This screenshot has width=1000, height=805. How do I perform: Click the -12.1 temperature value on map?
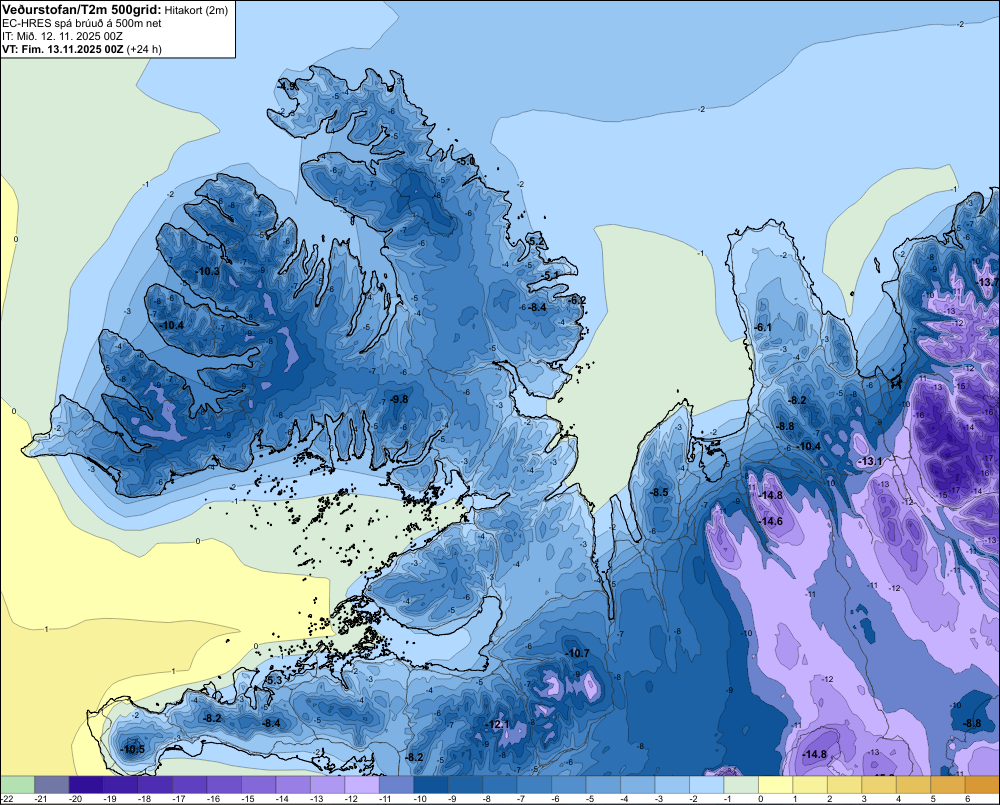[497, 724]
